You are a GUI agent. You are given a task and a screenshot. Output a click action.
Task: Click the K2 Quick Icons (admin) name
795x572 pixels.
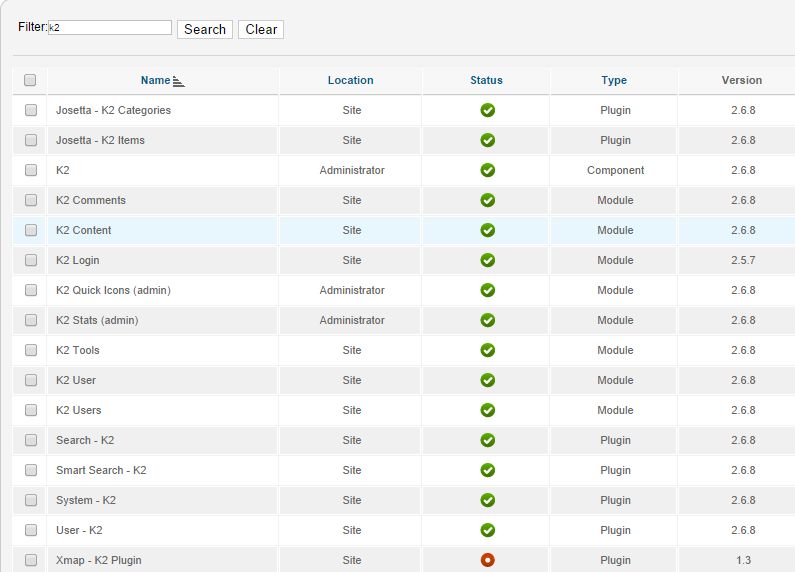tap(113, 290)
